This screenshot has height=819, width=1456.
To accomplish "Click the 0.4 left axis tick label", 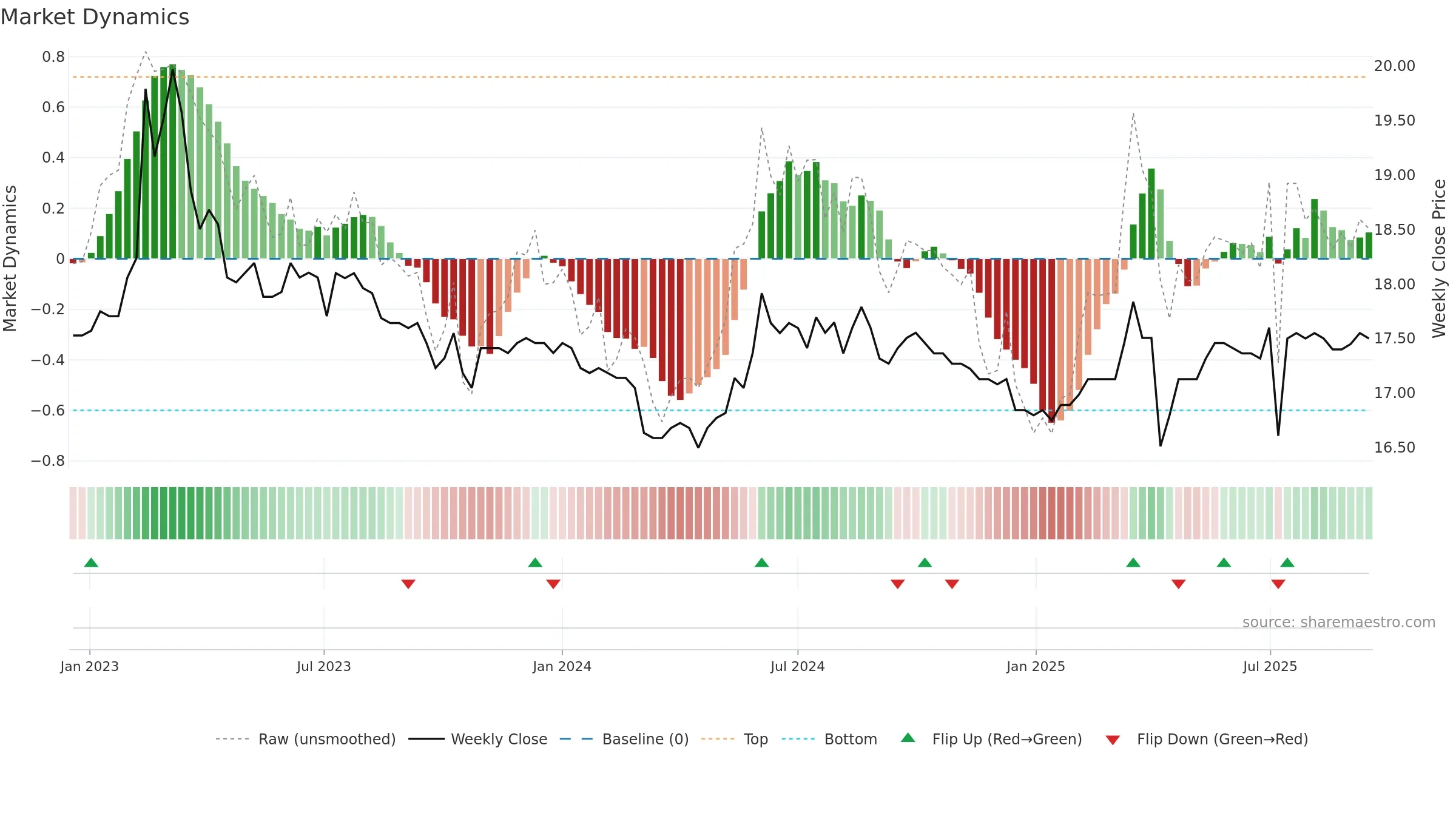I will tap(53, 158).
